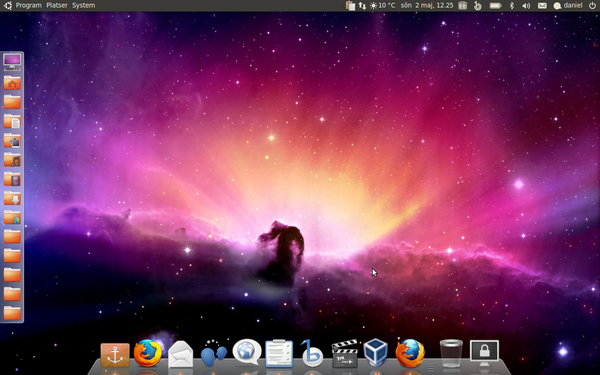Image resolution: width=600 pixels, height=375 pixels.
Task: Open the Music folder in the side dock
Action: click(12, 159)
